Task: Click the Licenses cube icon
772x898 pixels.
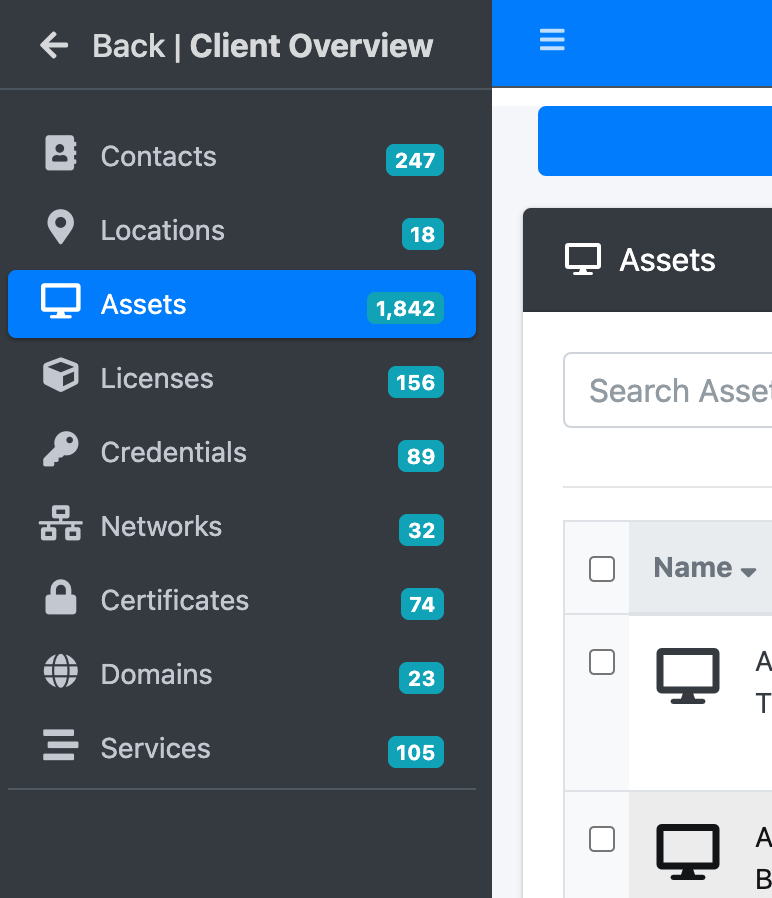Action: [x=60, y=375]
